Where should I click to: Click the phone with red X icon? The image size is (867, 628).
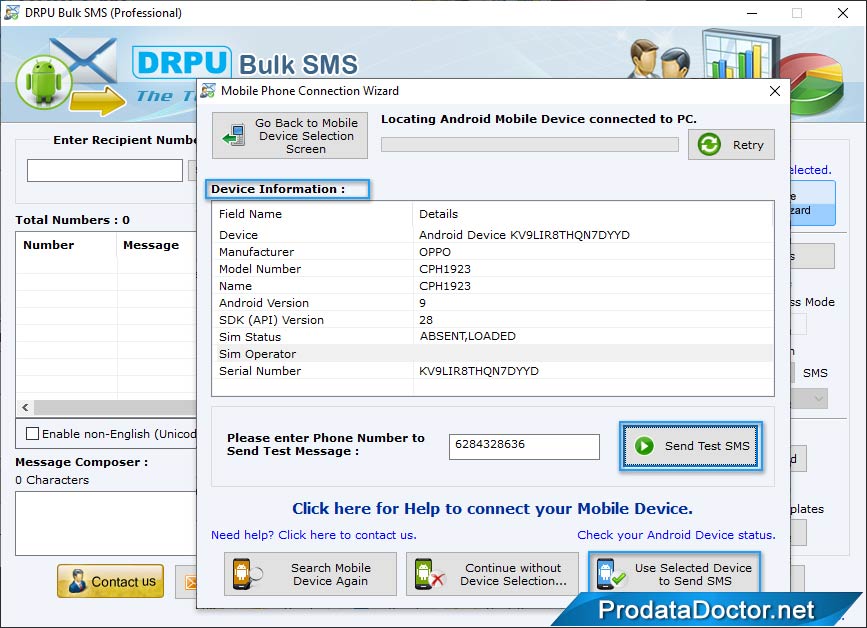[429, 574]
